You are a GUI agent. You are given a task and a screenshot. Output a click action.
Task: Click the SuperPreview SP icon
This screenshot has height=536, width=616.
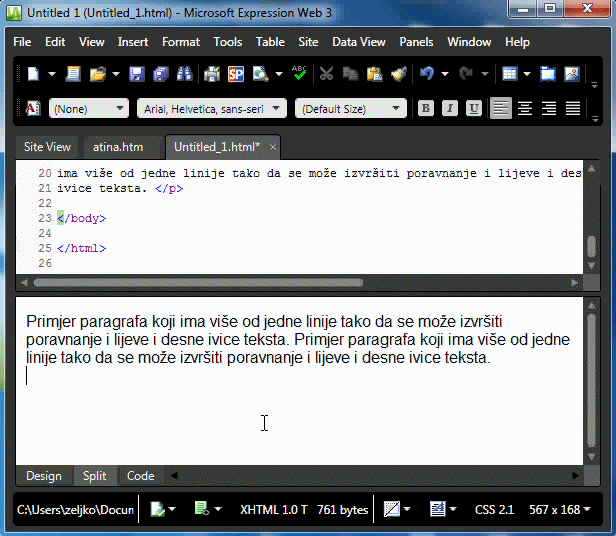[236, 74]
